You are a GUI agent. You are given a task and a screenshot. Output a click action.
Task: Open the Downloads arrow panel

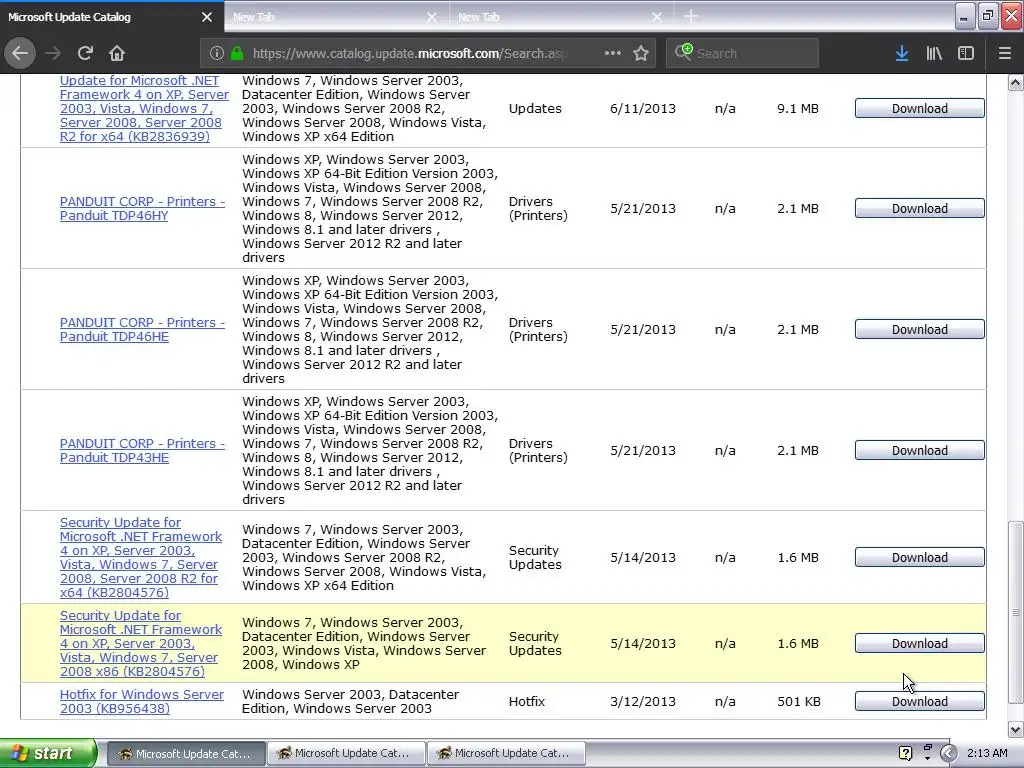(902, 53)
